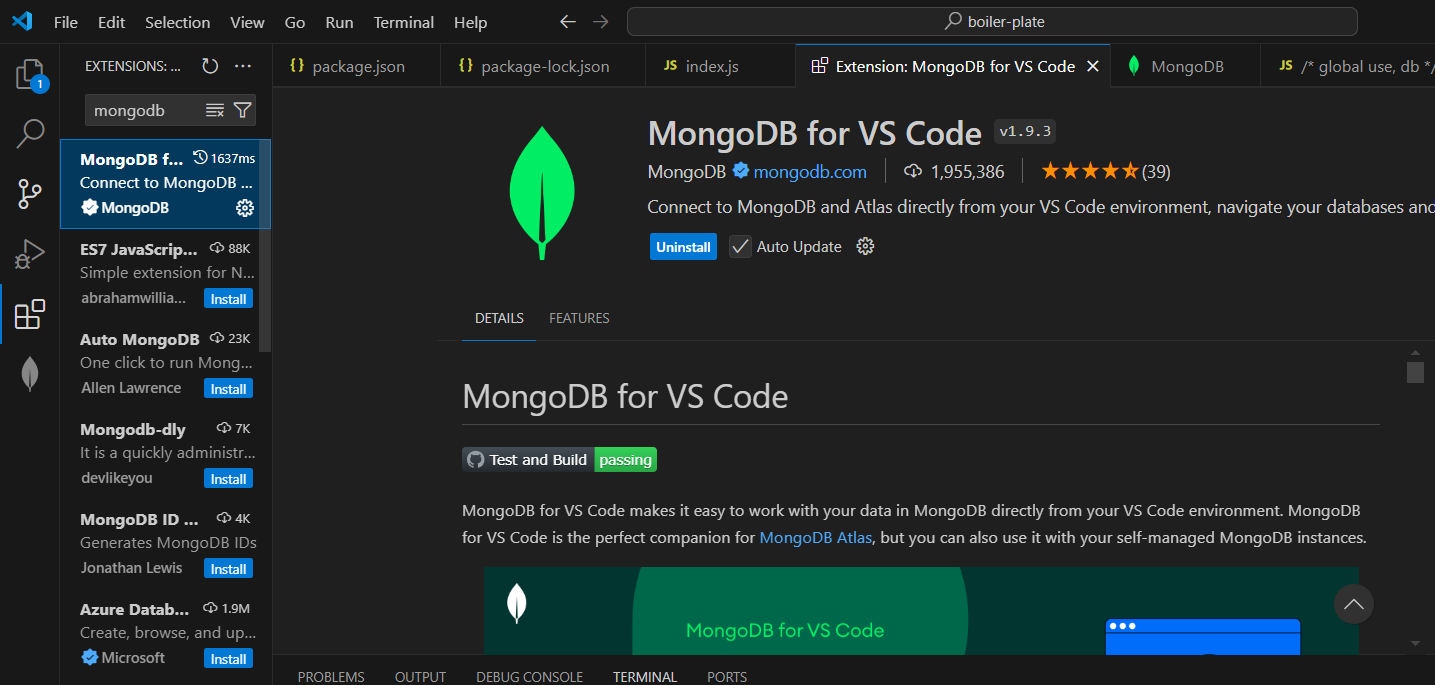Open the extensions filter options
1435x685 pixels.
point(242,110)
